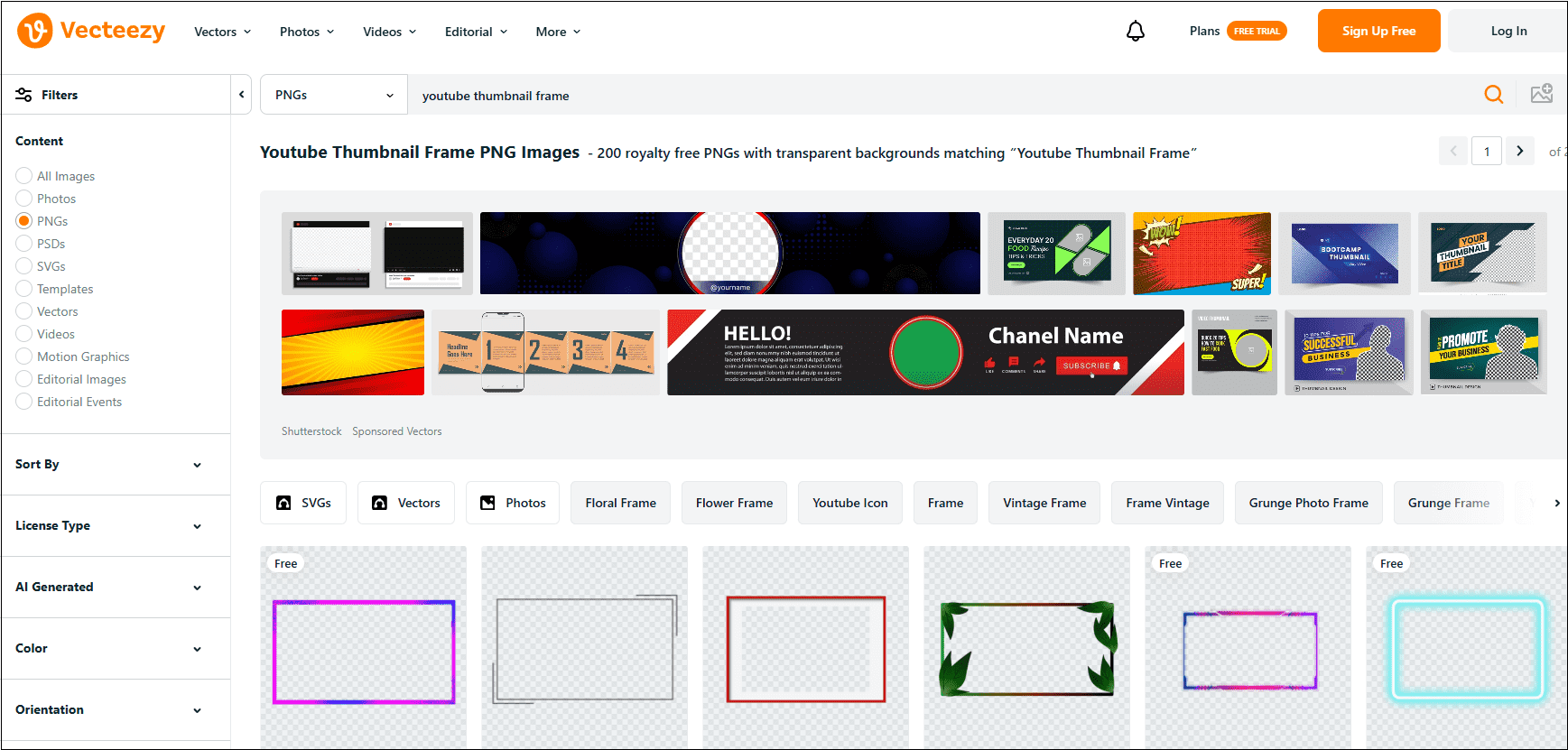
Task: Collapse the filters sidebar arrow
Action: coord(241,95)
